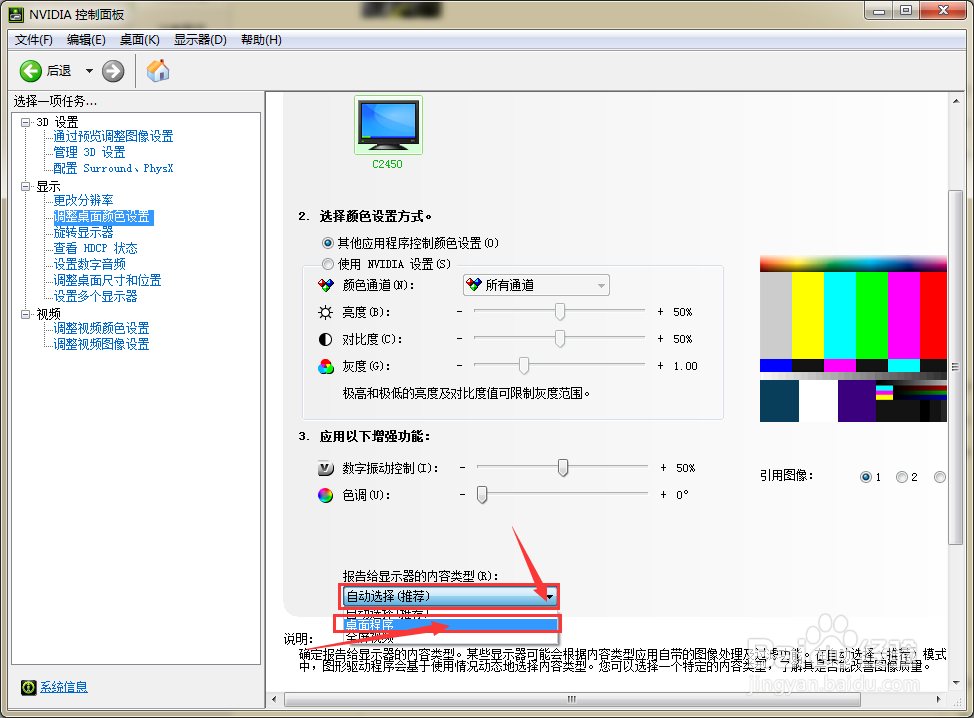Click the NVIDIA control panel title icon

point(16,14)
